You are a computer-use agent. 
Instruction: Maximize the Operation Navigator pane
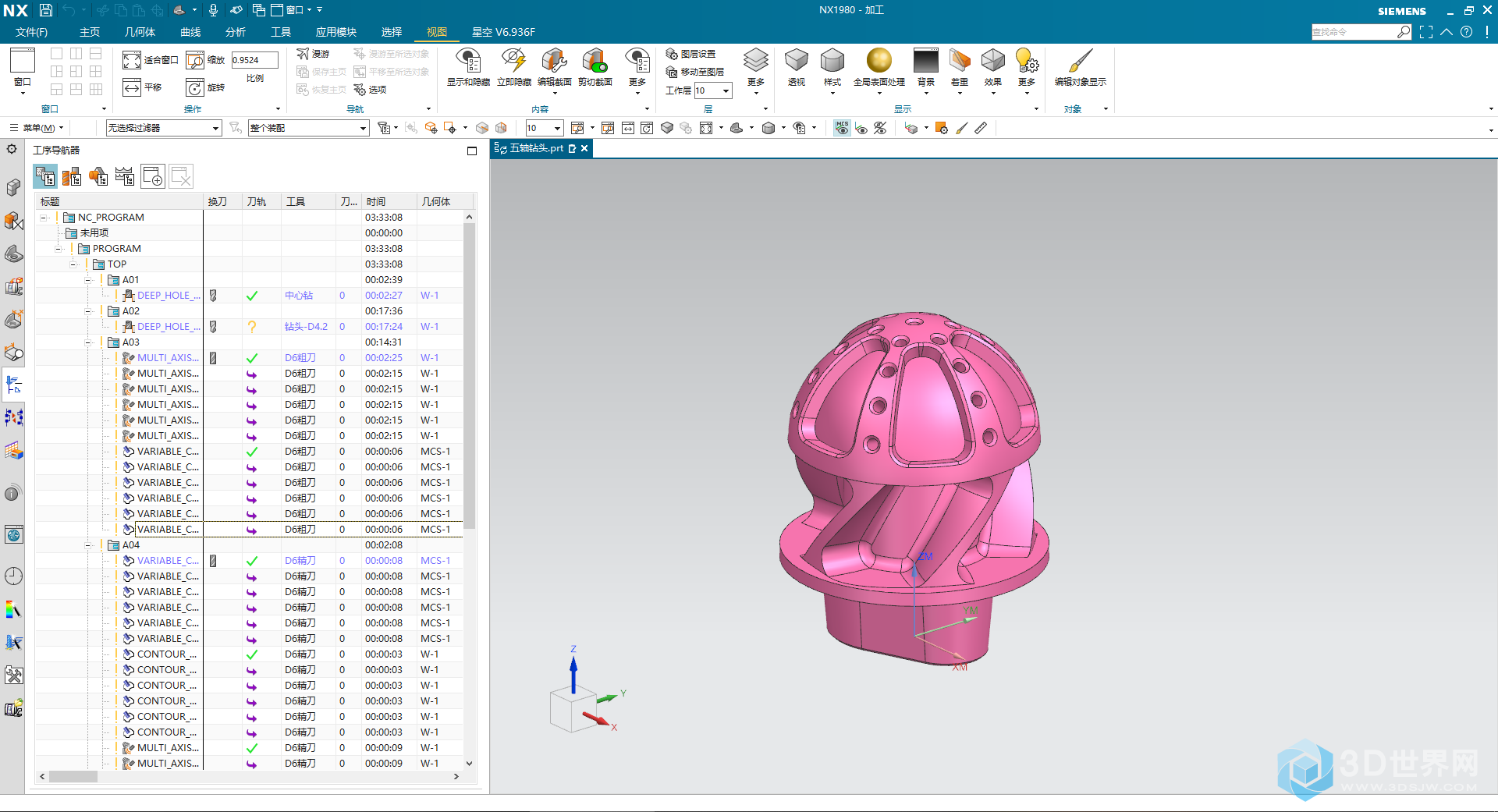(x=472, y=151)
